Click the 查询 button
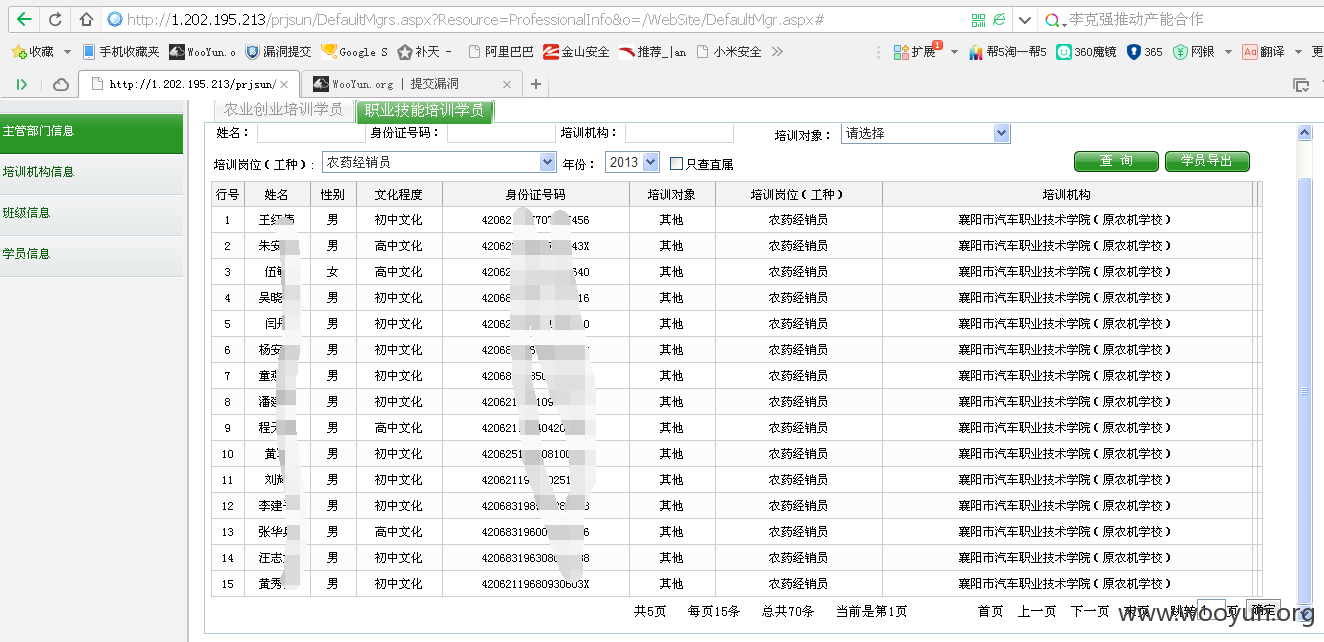 click(x=1116, y=161)
